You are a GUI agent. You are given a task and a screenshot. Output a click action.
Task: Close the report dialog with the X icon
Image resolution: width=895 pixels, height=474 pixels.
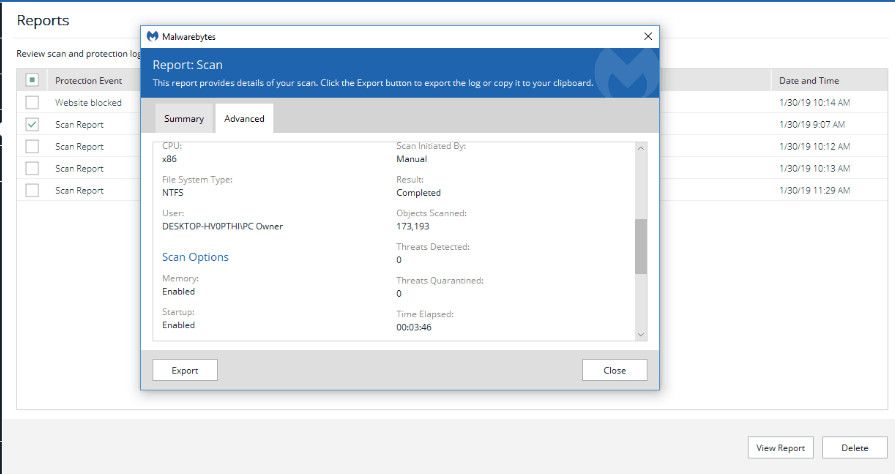click(x=648, y=36)
